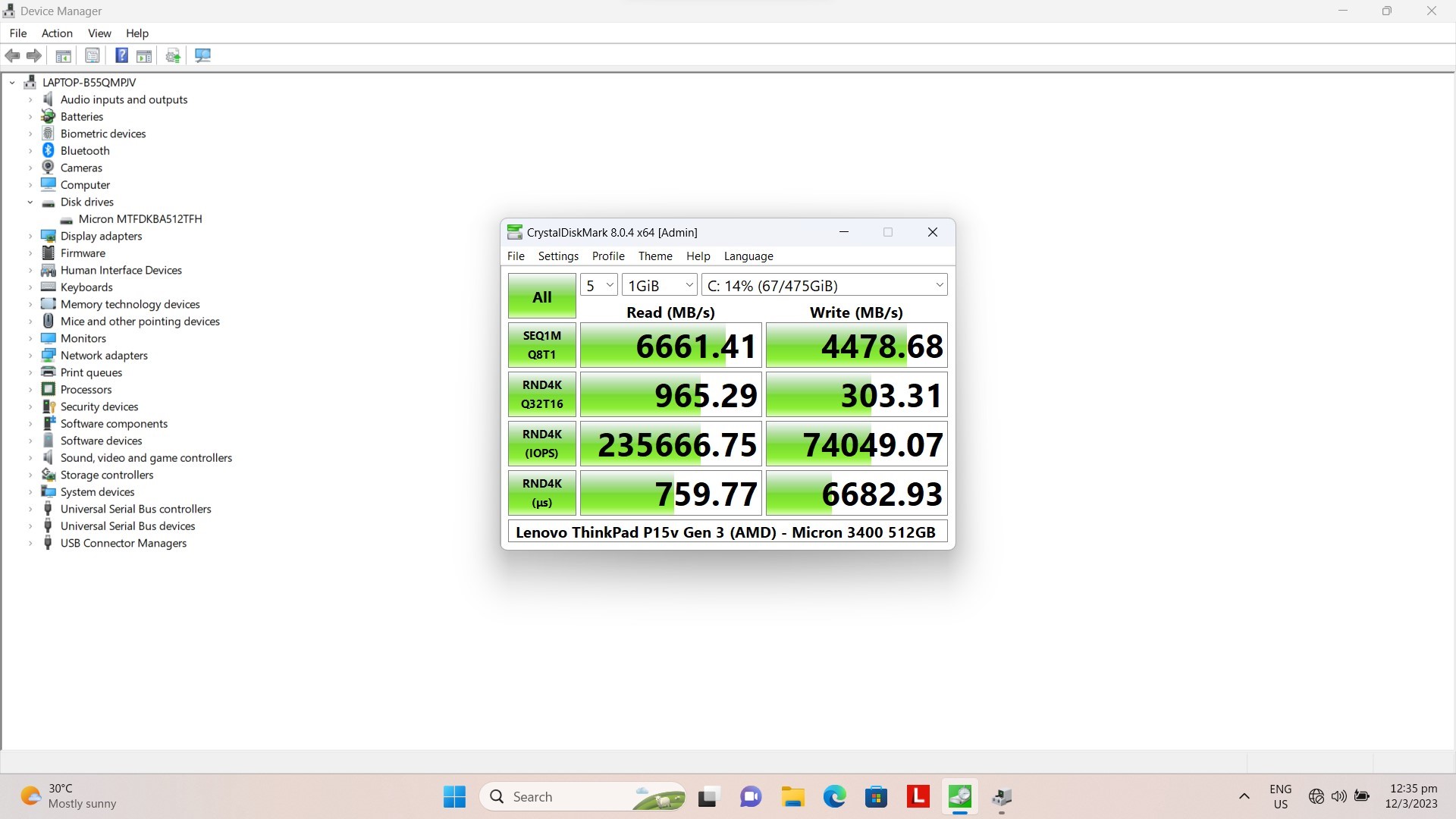The height and width of the screenshot is (819, 1456).
Task: Click the RND4K (IOPS) button
Action: 542,444
